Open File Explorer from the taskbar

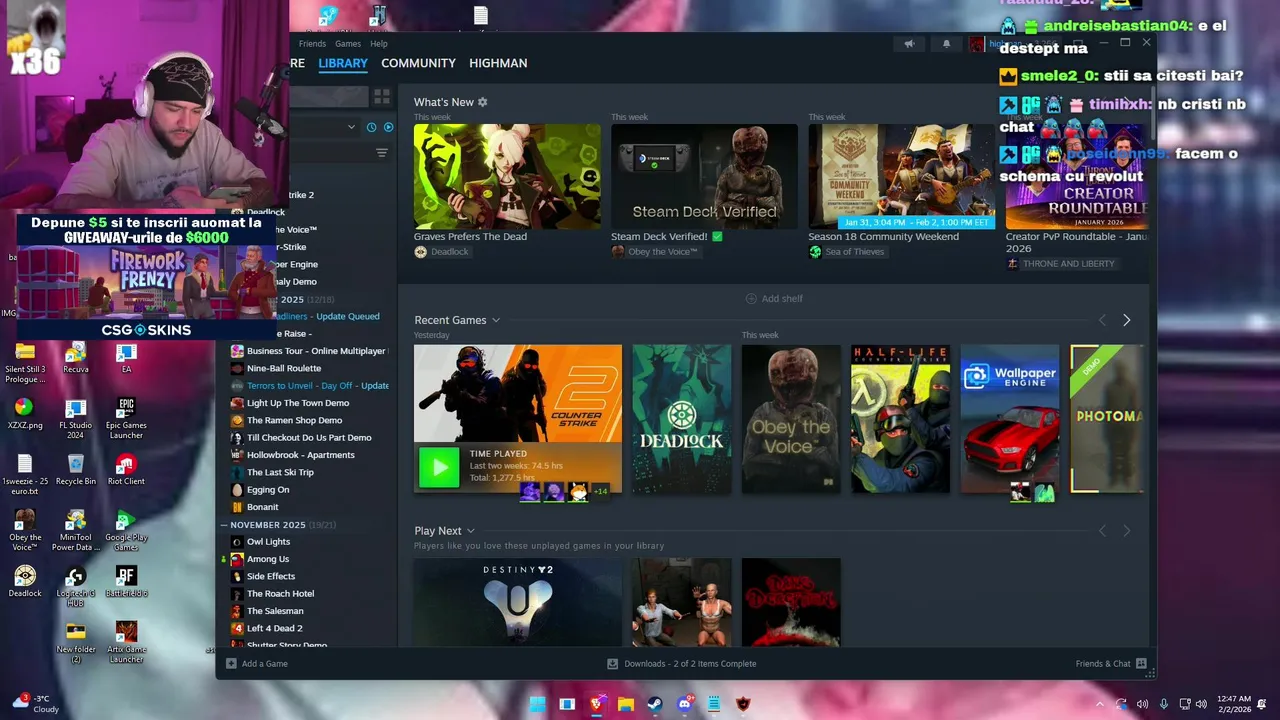pyautogui.click(x=626, y=704)
